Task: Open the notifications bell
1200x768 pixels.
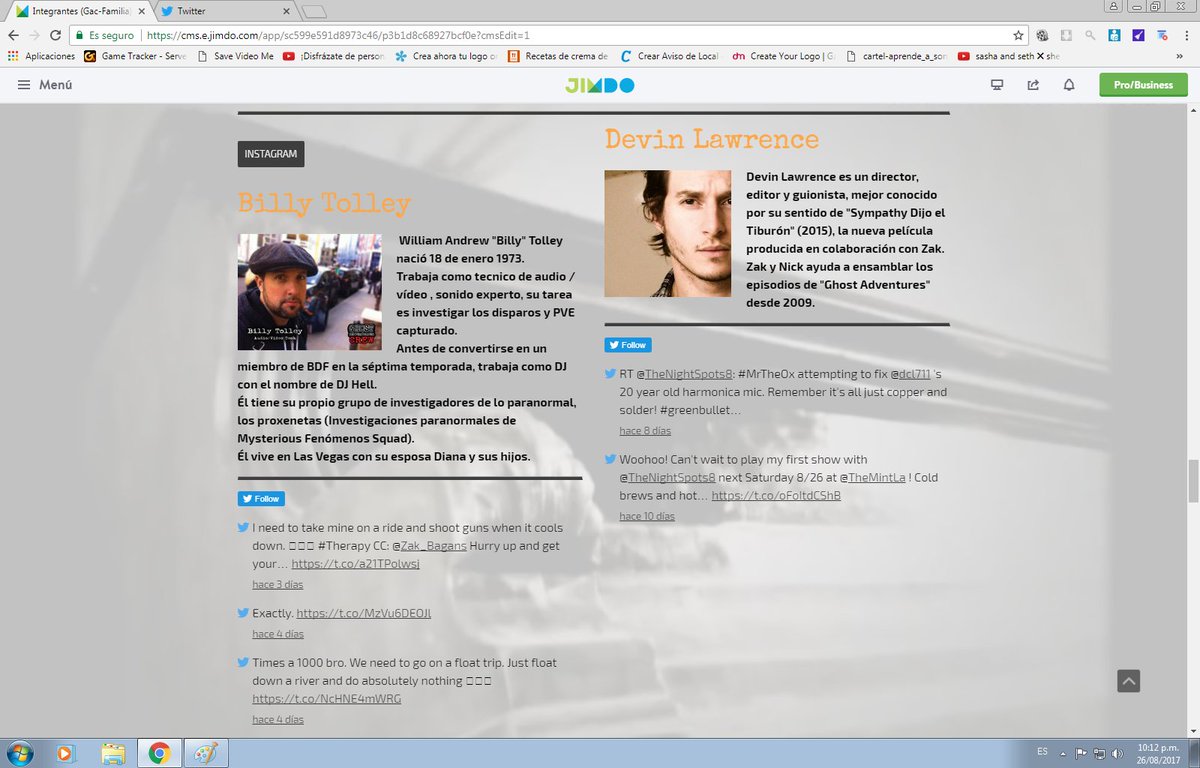Action: (x=1069, y=85)
